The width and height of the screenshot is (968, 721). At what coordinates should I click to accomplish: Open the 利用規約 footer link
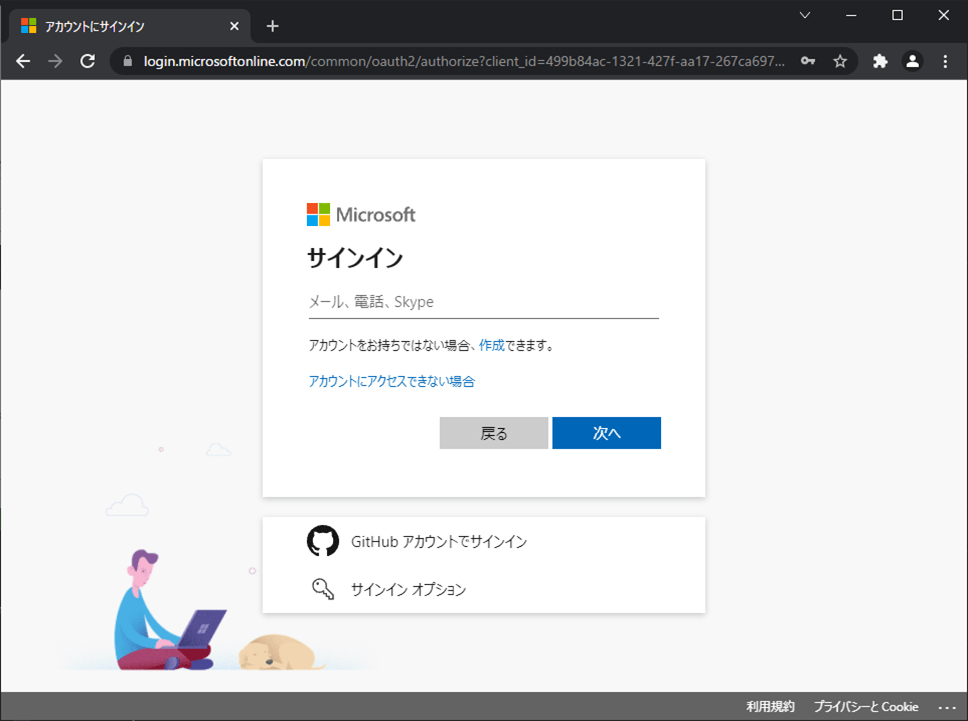click(x=770, y=706)
